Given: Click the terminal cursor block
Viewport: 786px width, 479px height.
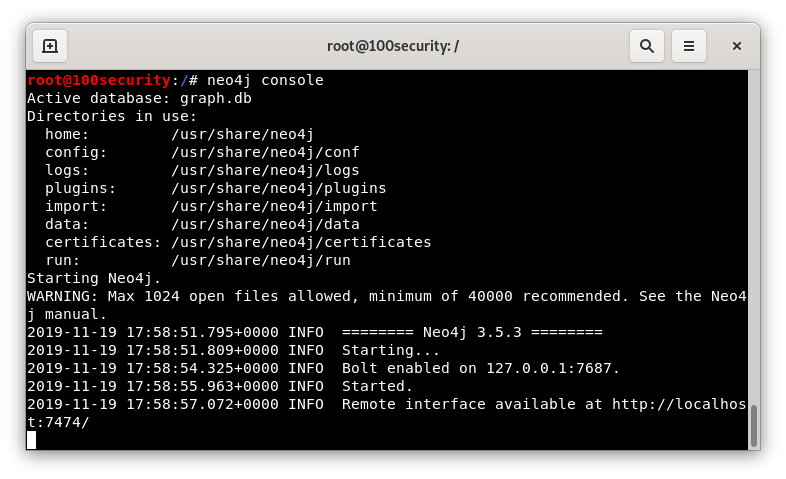Looking at the screenshot, I should (32, 440).
